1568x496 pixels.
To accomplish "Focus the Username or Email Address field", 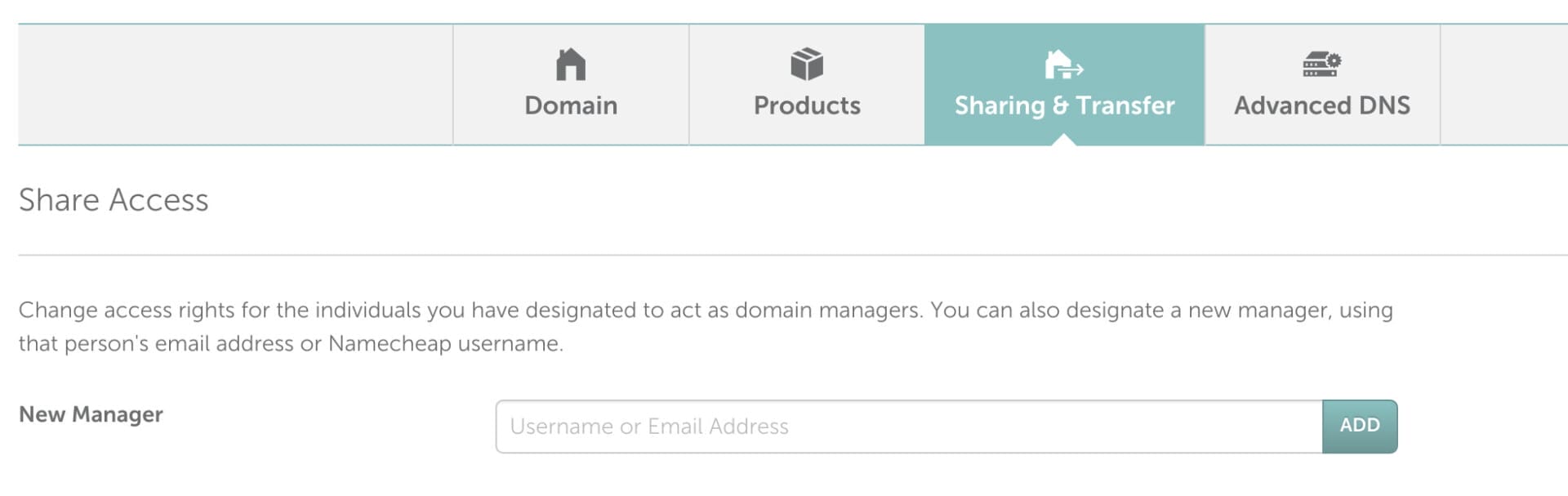I will tap(909, 427).
